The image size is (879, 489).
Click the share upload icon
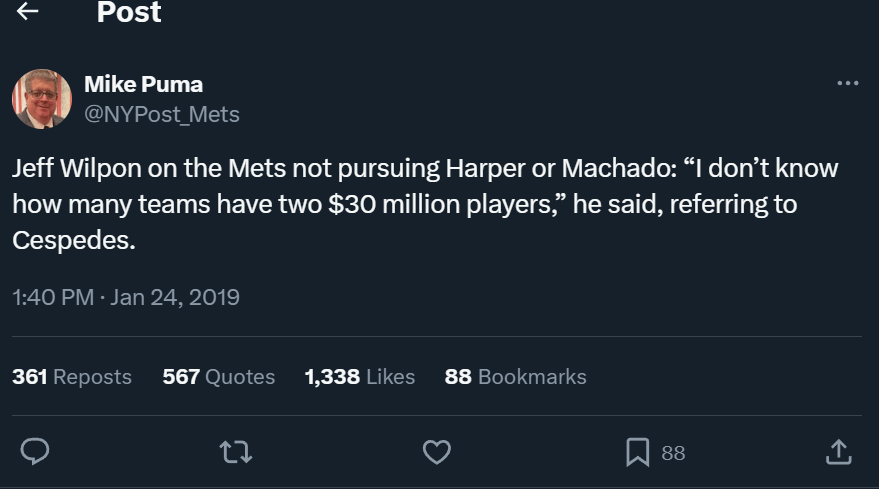coord(837,453)
